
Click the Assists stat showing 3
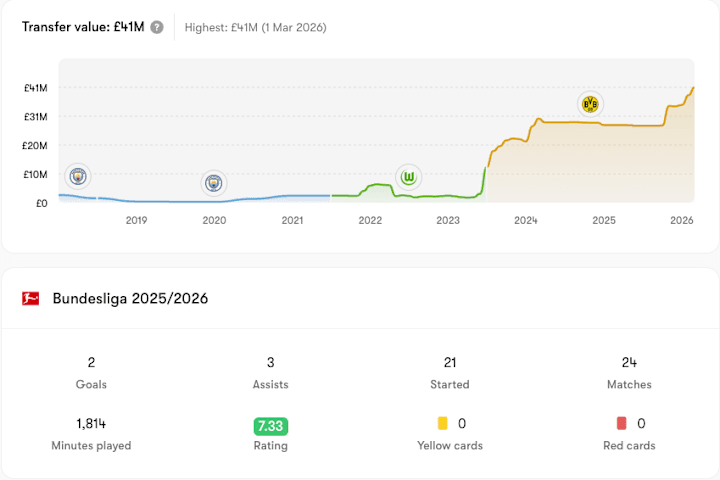(270, 372)
